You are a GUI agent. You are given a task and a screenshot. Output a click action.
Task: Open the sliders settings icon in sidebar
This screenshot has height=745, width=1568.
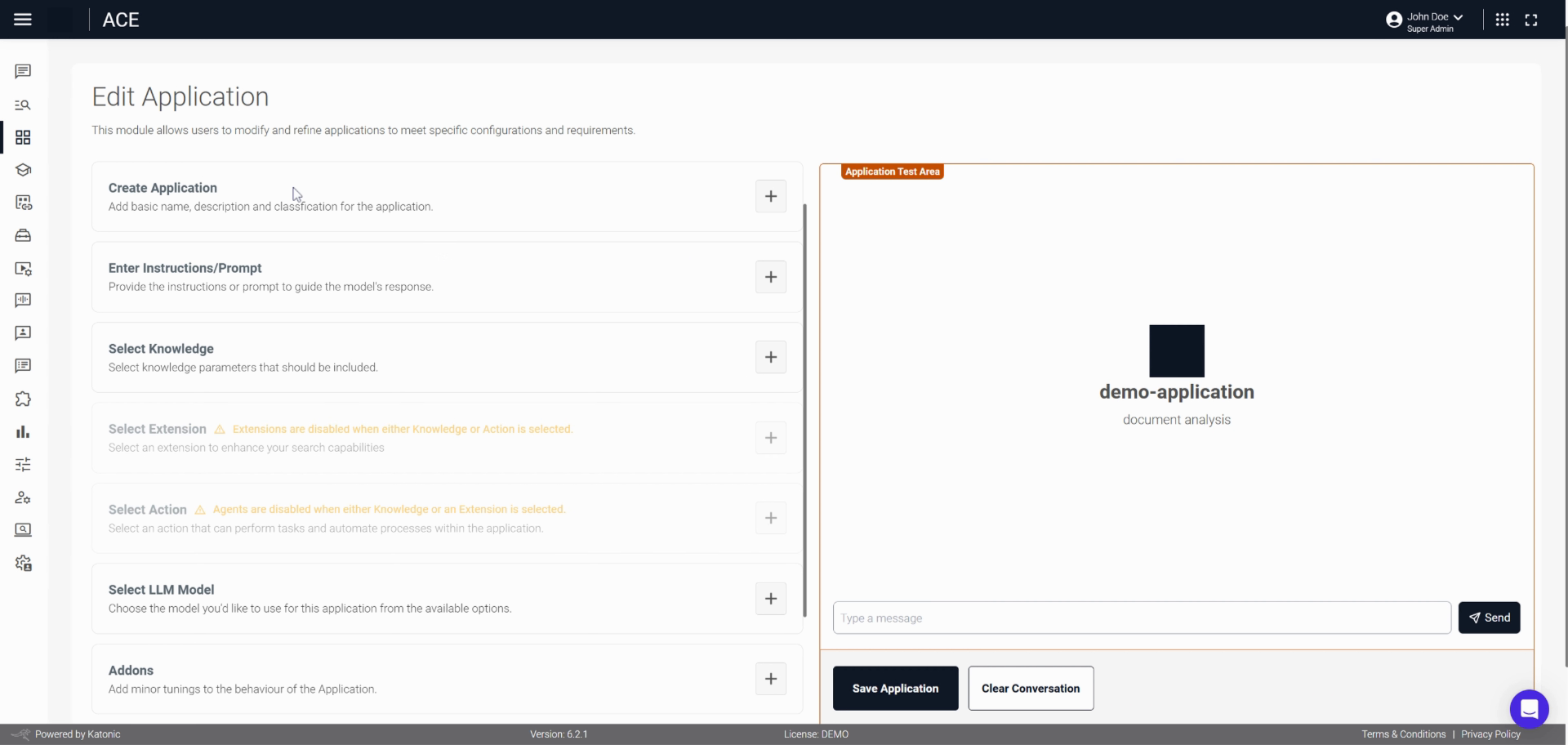tap(23, 464)
